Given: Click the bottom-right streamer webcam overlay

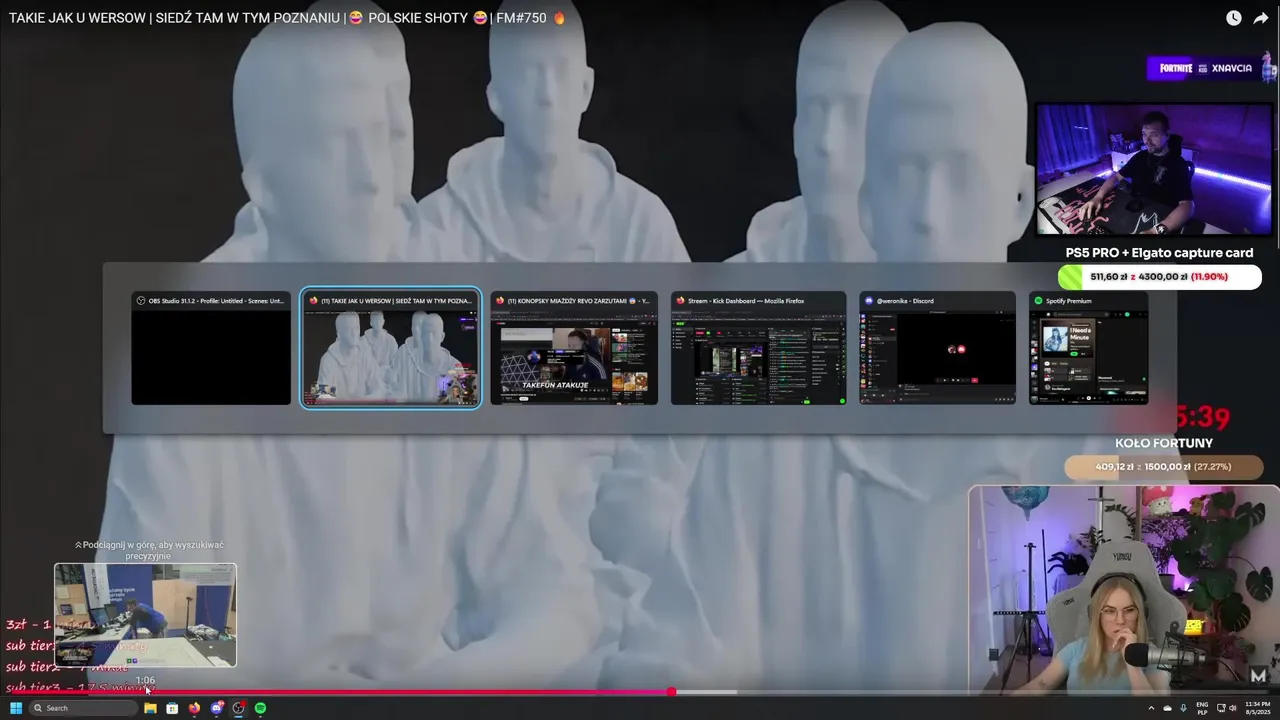Looking at the screenshot, I should pos(1124,590).
